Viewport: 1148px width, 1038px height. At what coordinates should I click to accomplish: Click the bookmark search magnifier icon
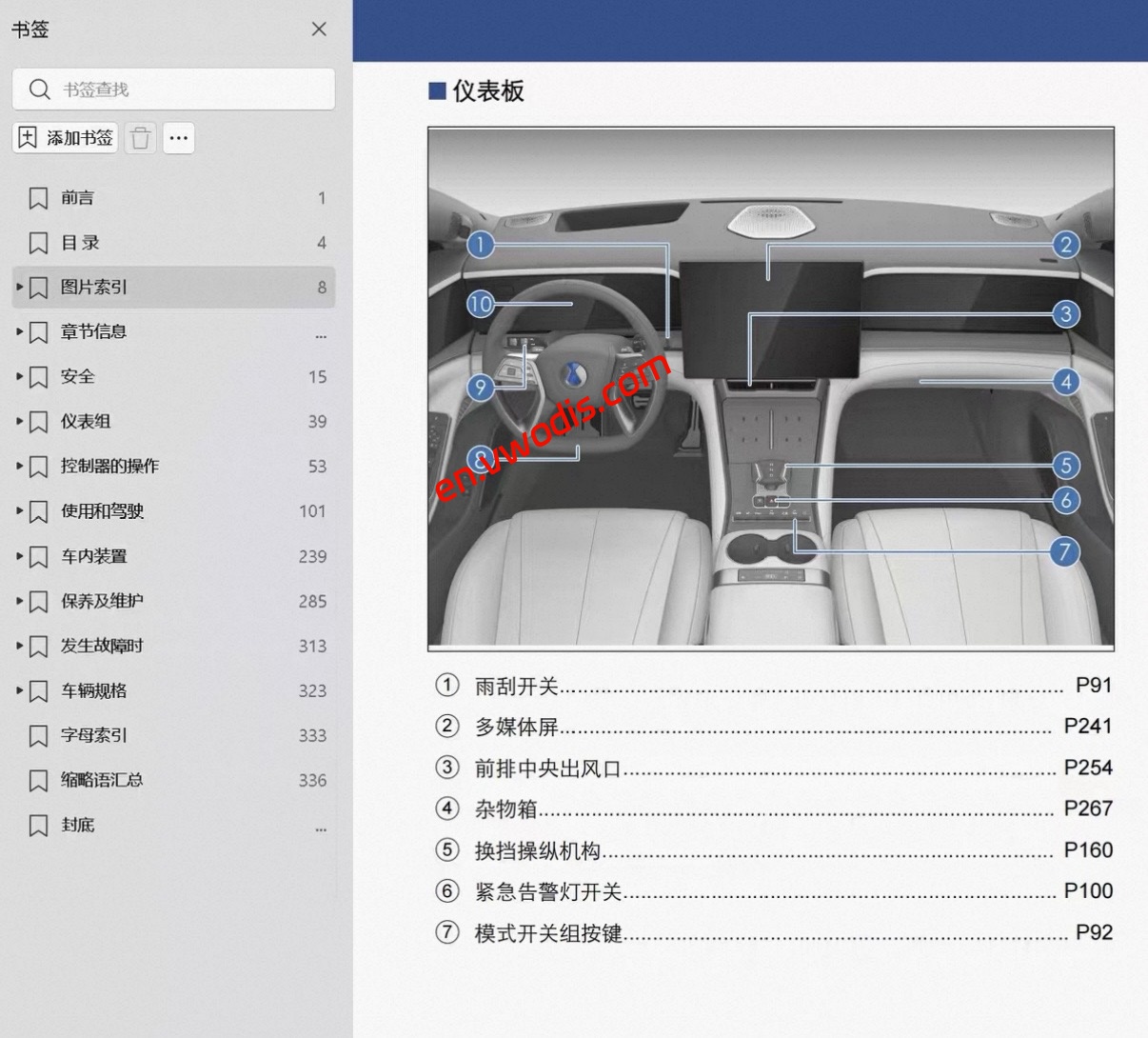click(x=40, y=89)
